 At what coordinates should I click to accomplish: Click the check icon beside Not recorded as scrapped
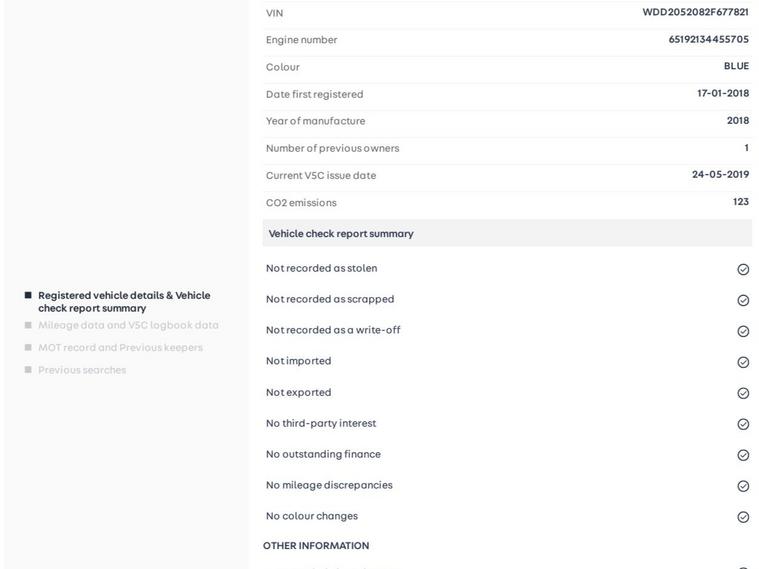(743, 300)
